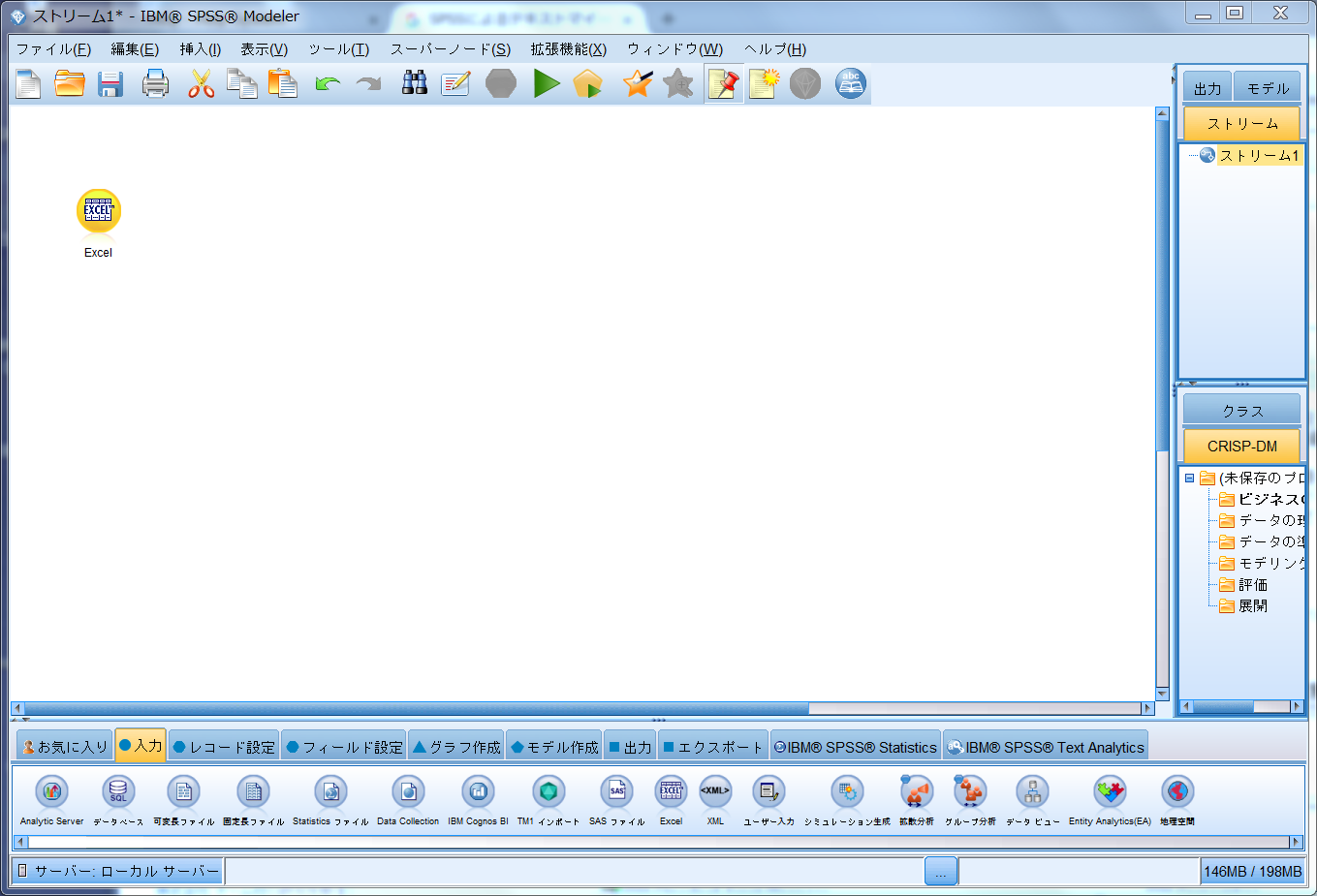The image size is (1317, 896).
Task: Open stream properties editor icon with pencil
Action: coord(455,84)
